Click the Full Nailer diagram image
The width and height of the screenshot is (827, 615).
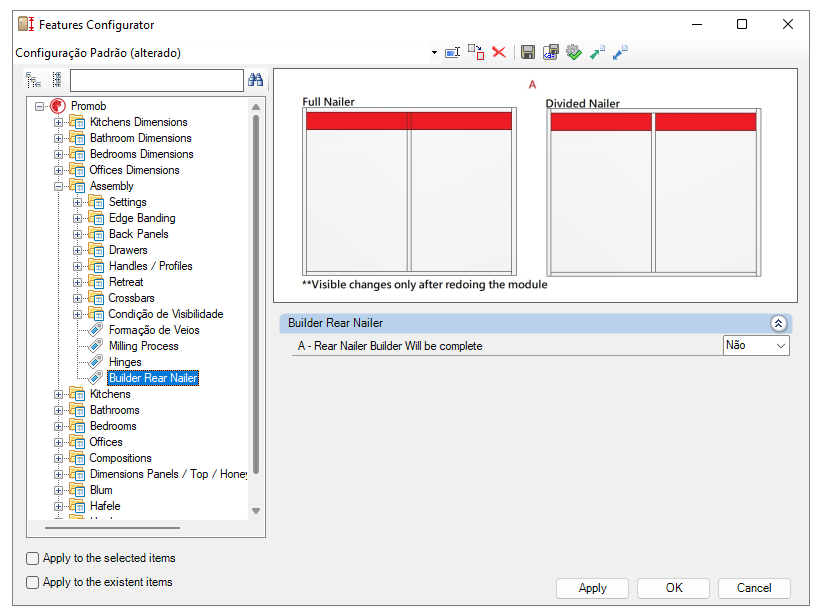coord(409,191)
